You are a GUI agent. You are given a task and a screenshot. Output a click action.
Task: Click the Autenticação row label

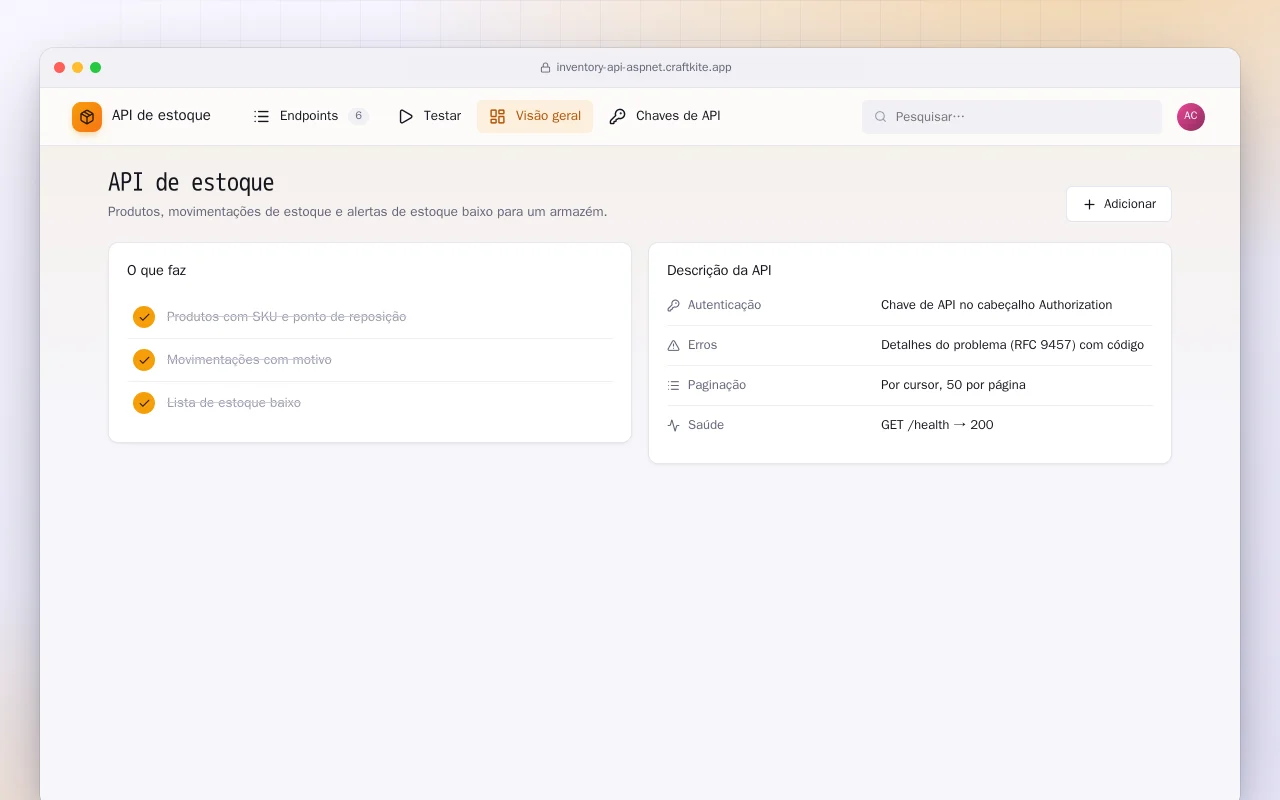pos(724,305)
